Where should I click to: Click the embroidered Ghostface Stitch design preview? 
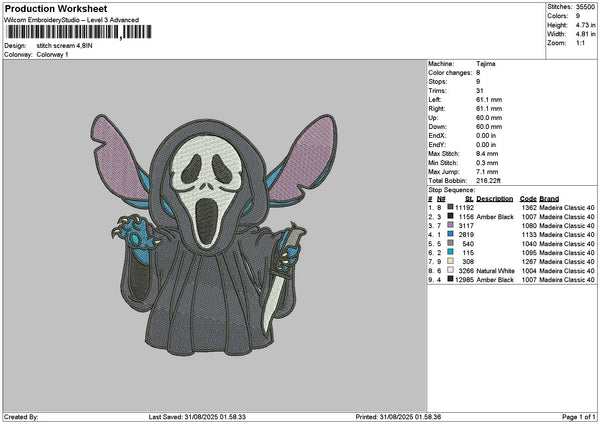tap(214, 234)
